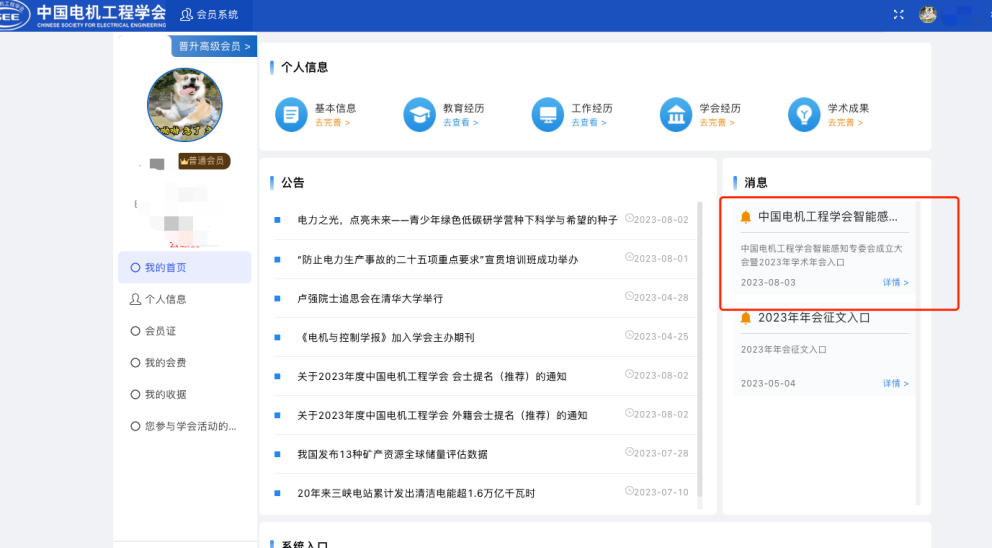Click the 会员系统 user icon
Screen dimensions: 992x548
(186, 15)
